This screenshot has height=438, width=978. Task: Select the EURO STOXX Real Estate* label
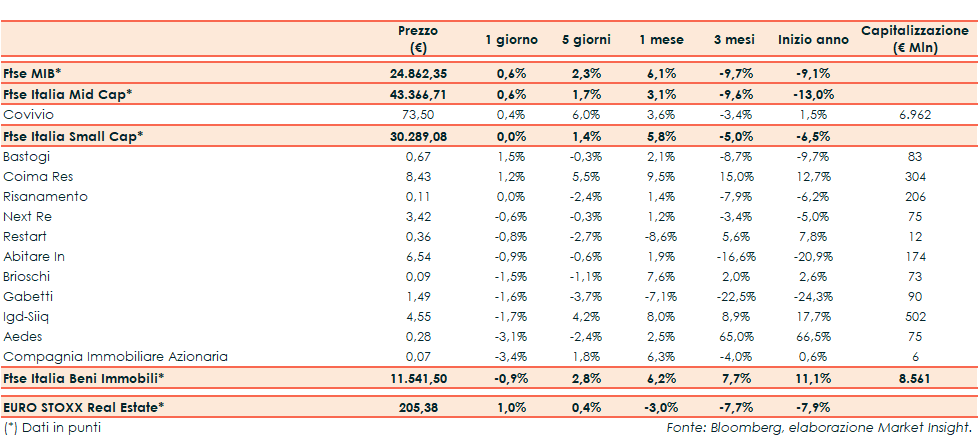tap(84, 408)
